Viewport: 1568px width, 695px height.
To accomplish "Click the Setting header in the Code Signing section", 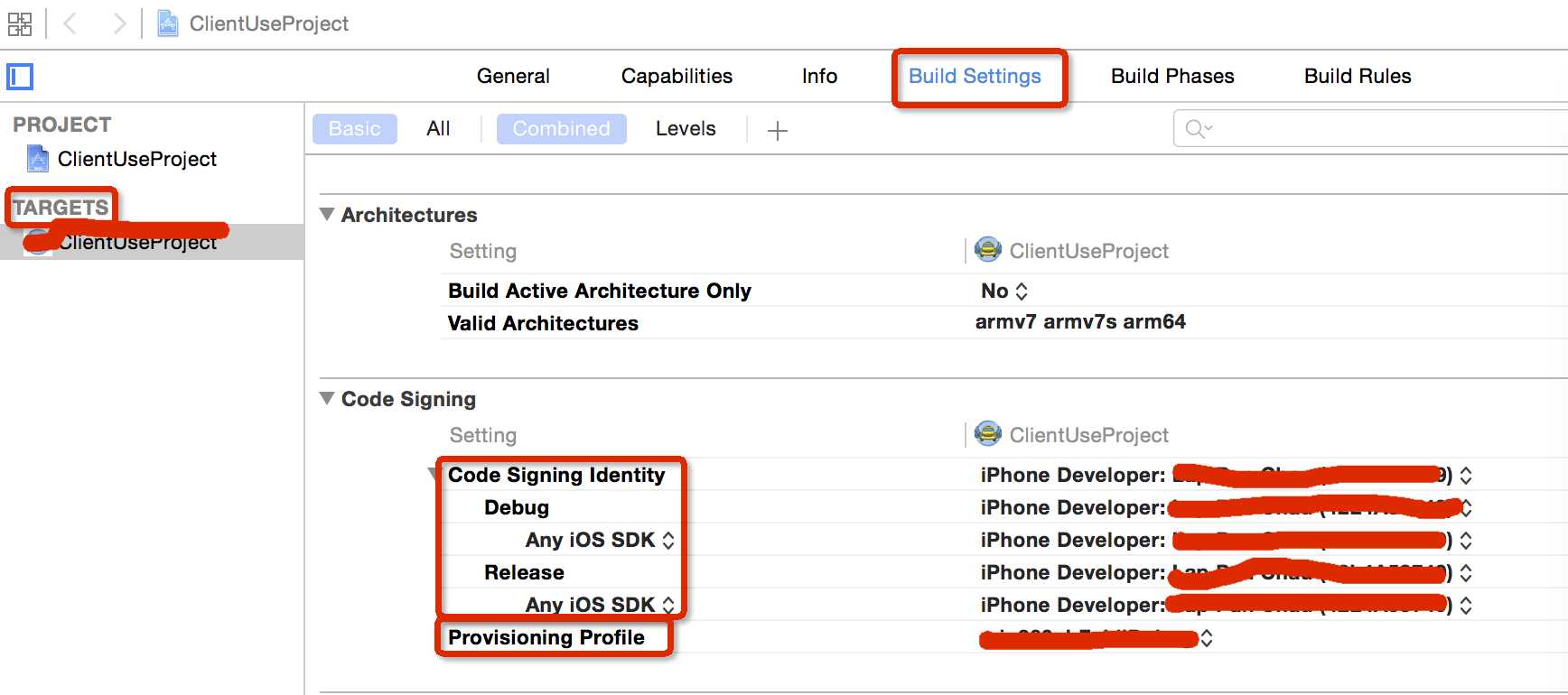I will (x=482, y=435).
